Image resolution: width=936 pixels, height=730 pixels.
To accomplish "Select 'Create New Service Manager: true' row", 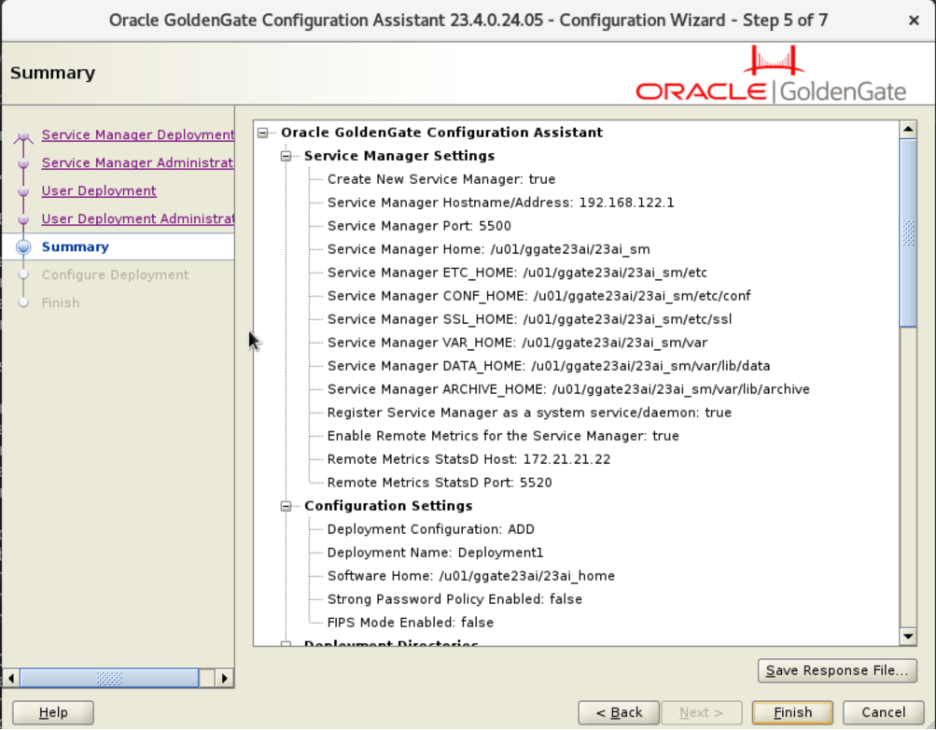I will (441, 179).
